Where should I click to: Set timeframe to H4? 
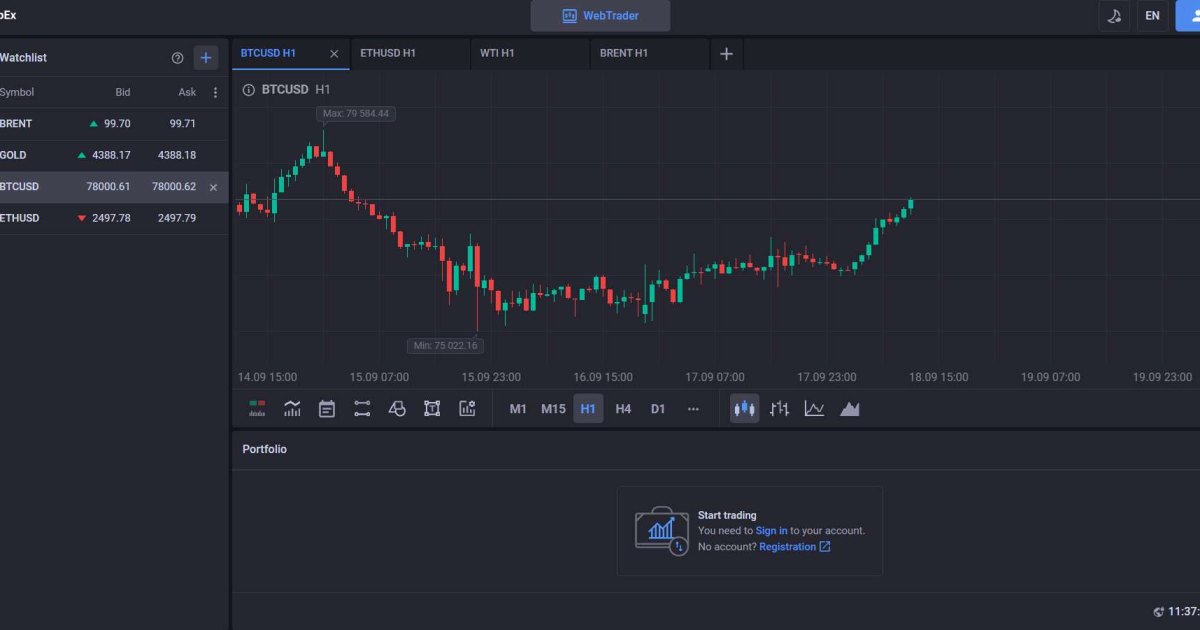[x=623, y=408]
